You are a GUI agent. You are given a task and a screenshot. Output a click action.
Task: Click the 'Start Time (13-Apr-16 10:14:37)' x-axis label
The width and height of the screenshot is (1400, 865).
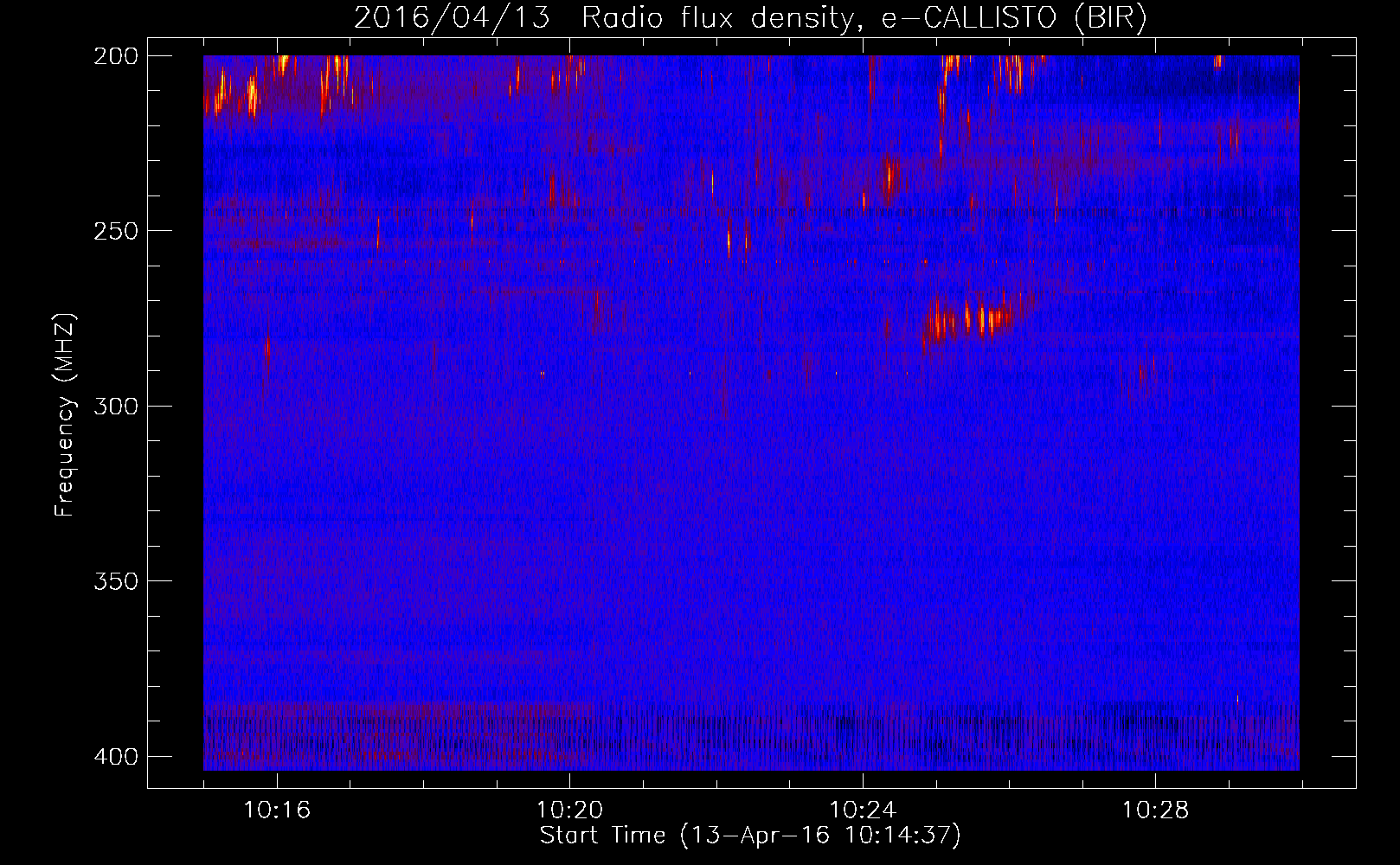750,836
